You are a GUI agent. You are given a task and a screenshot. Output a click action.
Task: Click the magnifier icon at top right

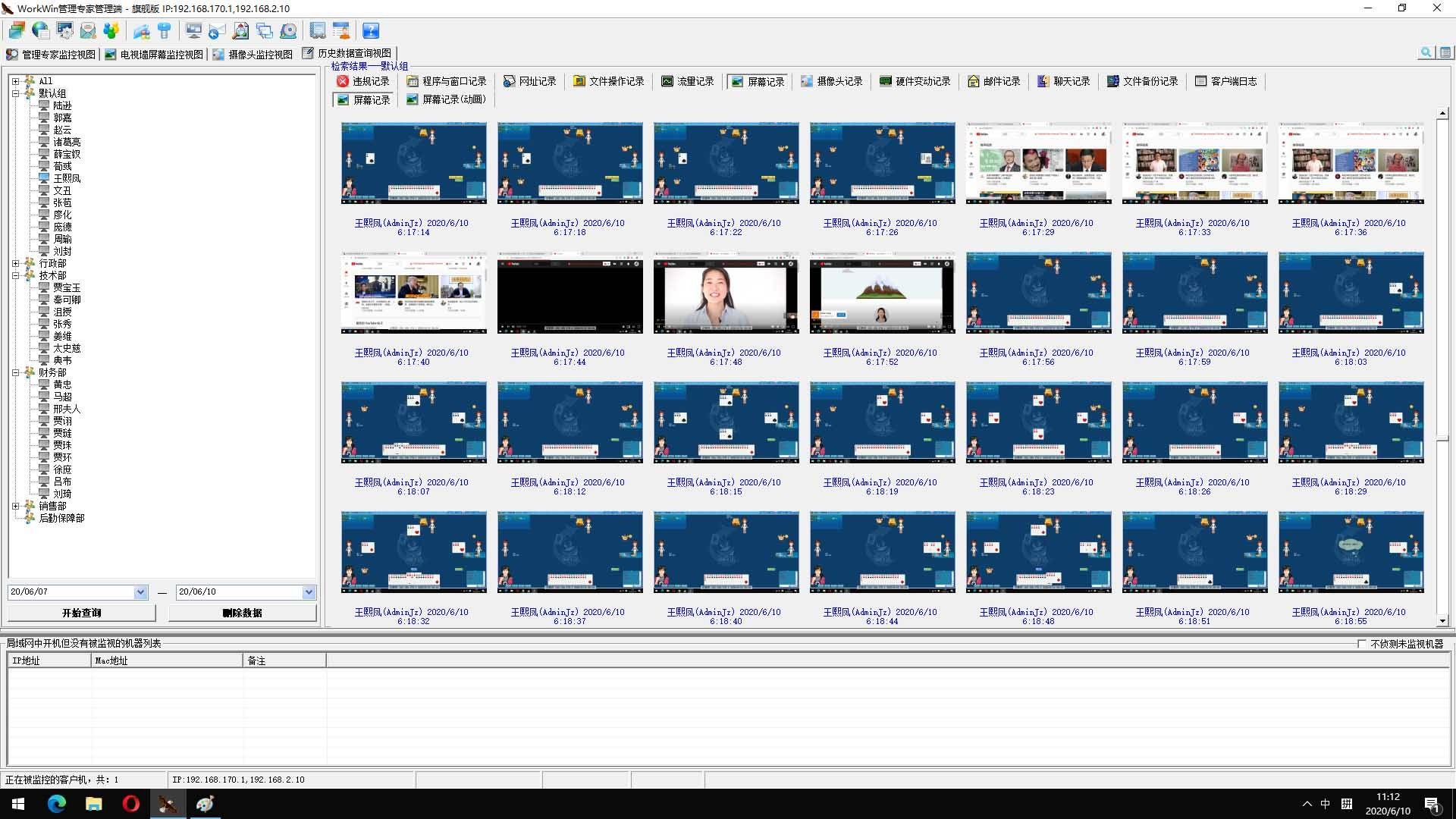click(1426, 52)
